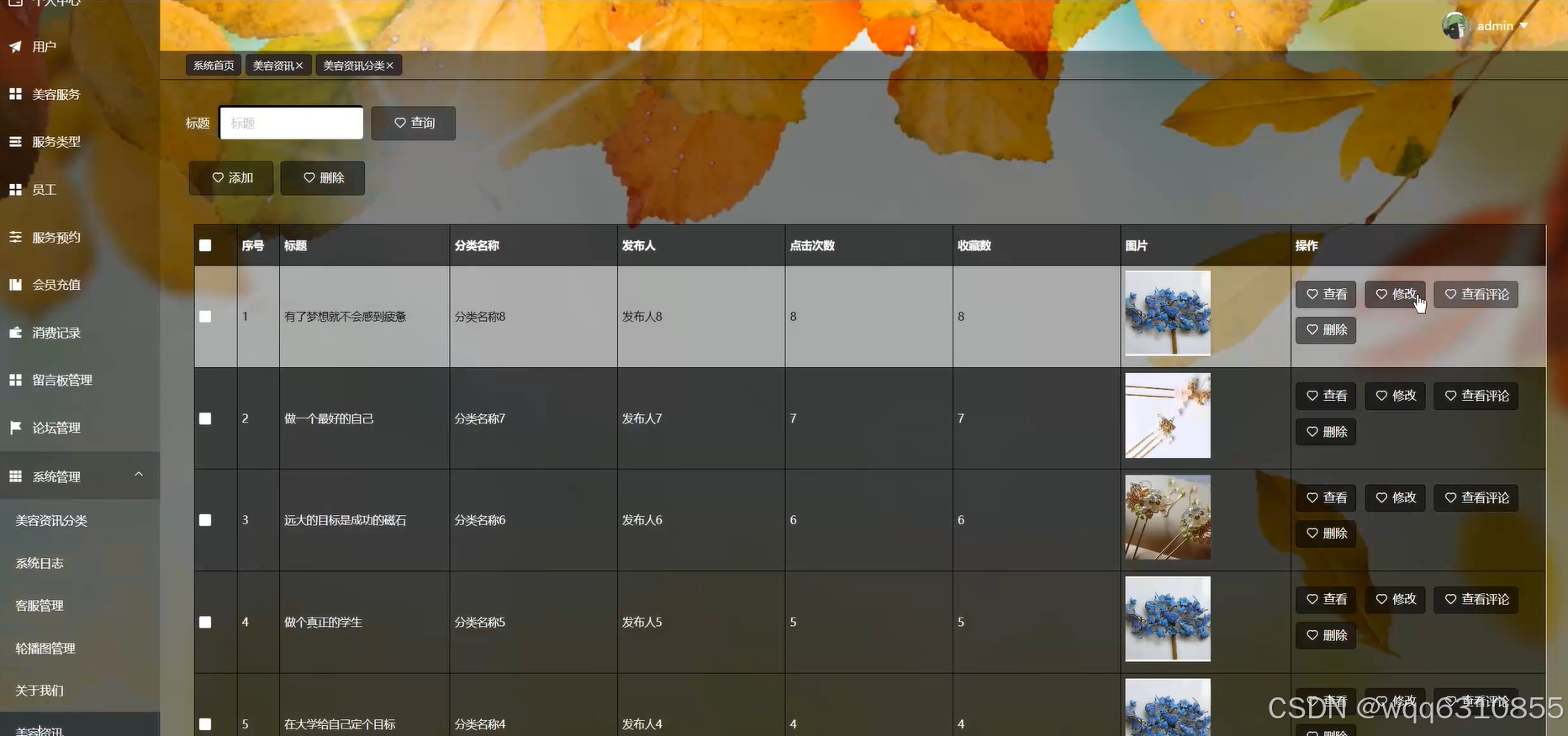Image resolution: width=1568 pixels, height=736 pixels.
Task: Check the checkbox for row 2
Action: point(205,418)
